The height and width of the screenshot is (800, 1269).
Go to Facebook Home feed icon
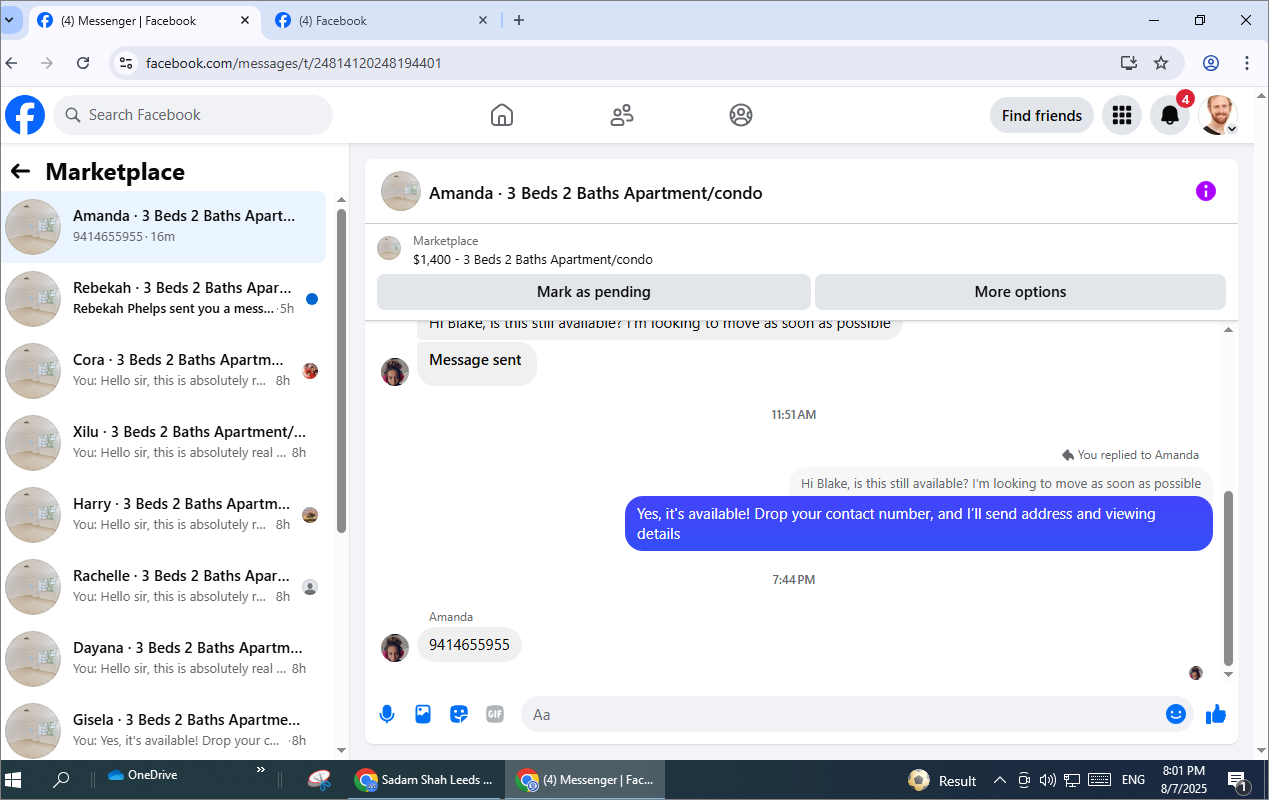pyautogui.click(x=502, y=115)
